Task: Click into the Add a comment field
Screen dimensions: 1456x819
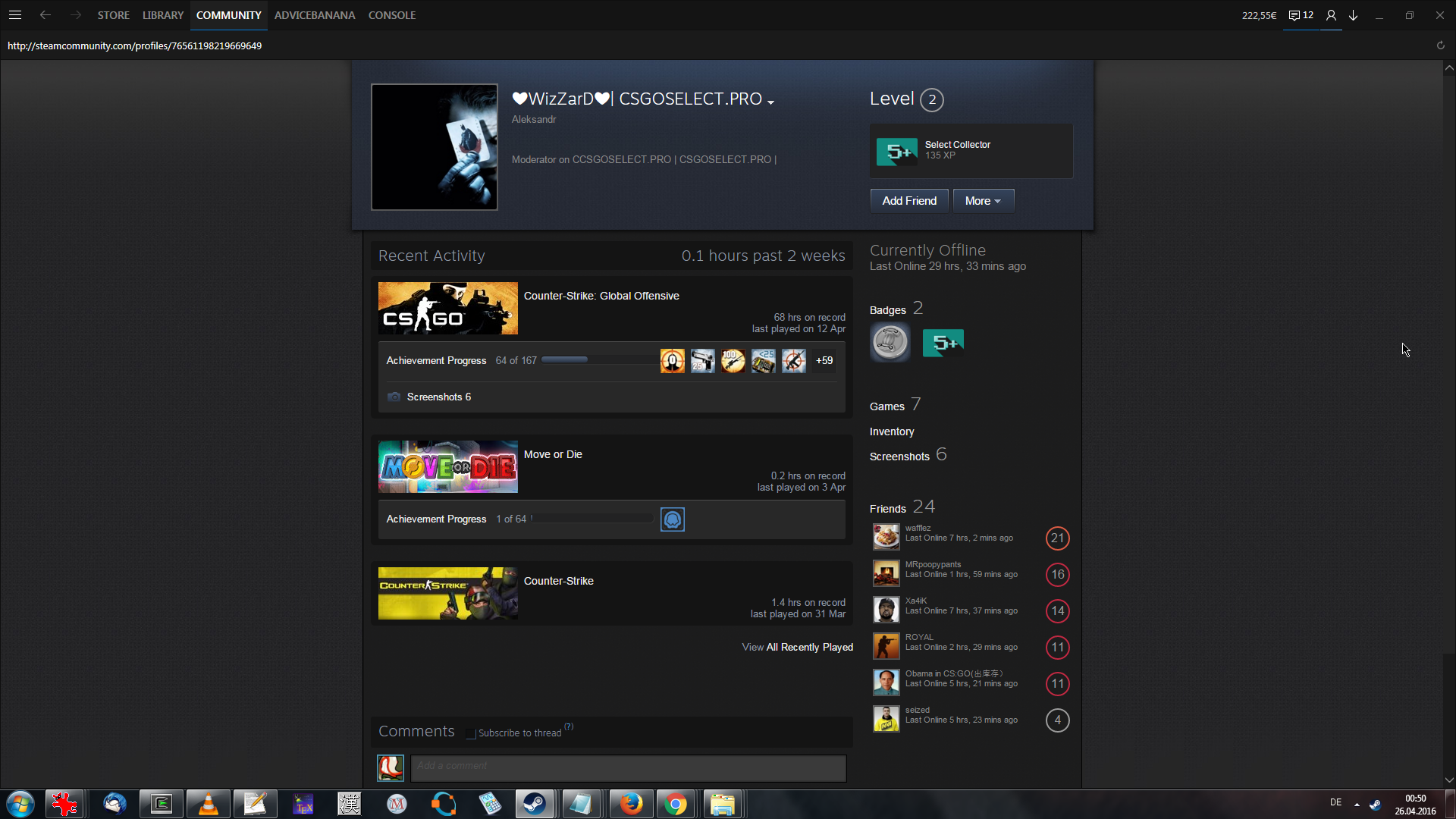Action: tap(628, 767)
